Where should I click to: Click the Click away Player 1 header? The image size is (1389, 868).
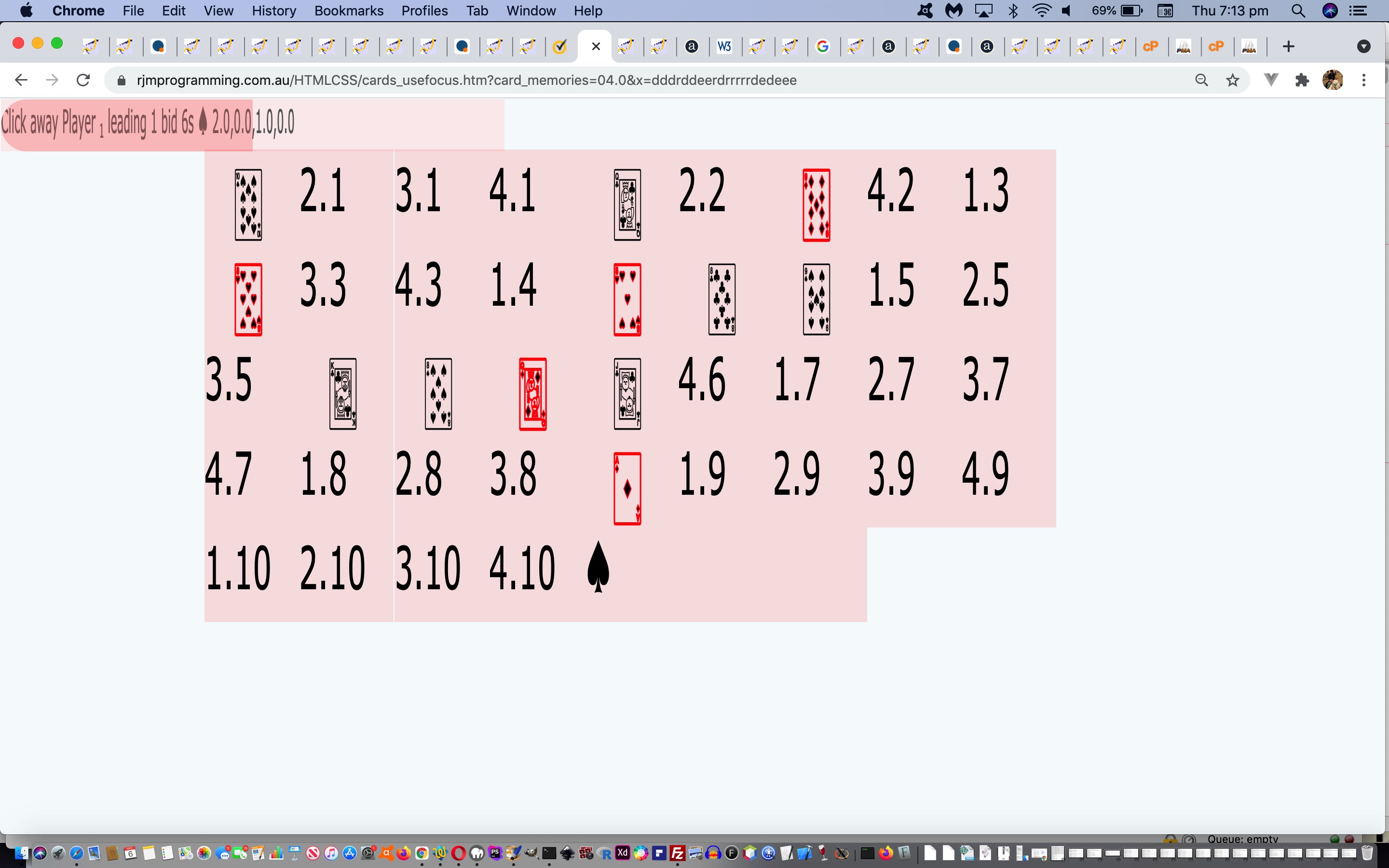[x=148, y=123]
